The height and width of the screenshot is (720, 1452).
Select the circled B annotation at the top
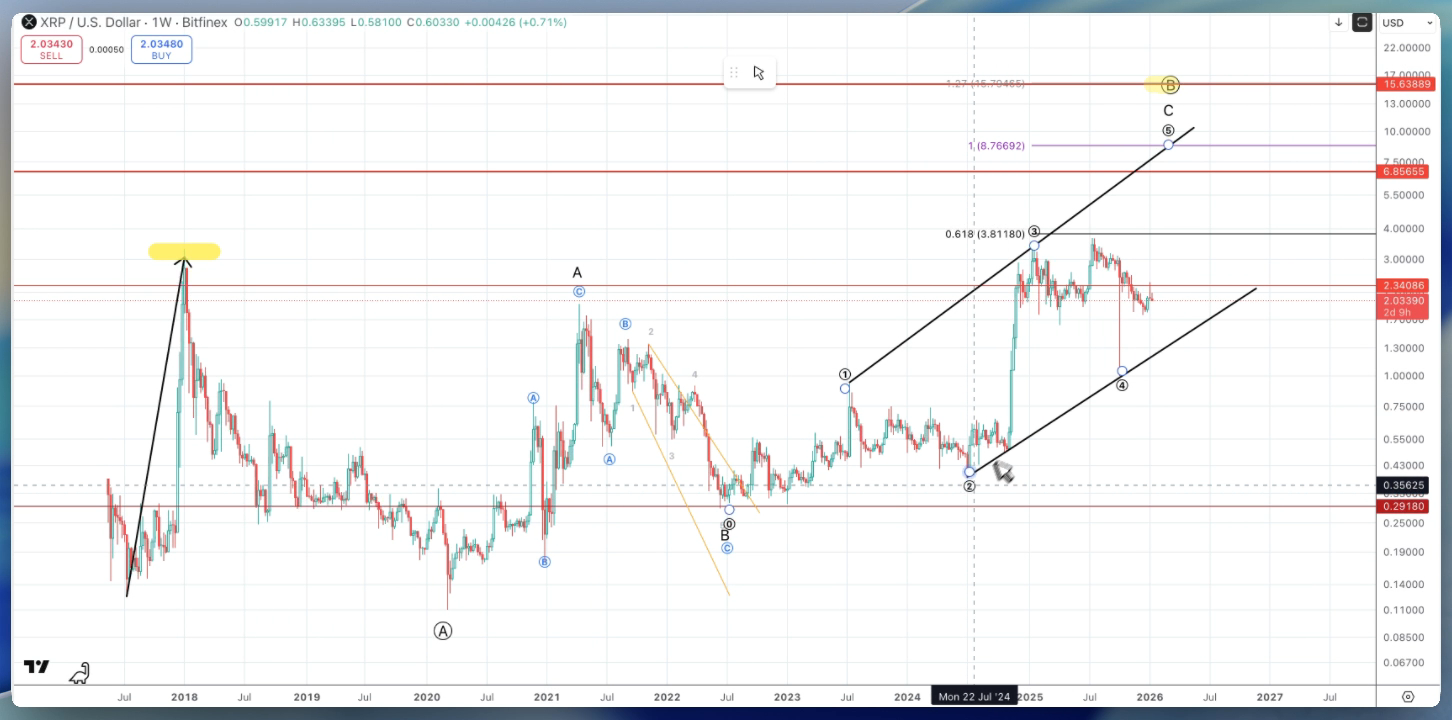click(1168, 85)
